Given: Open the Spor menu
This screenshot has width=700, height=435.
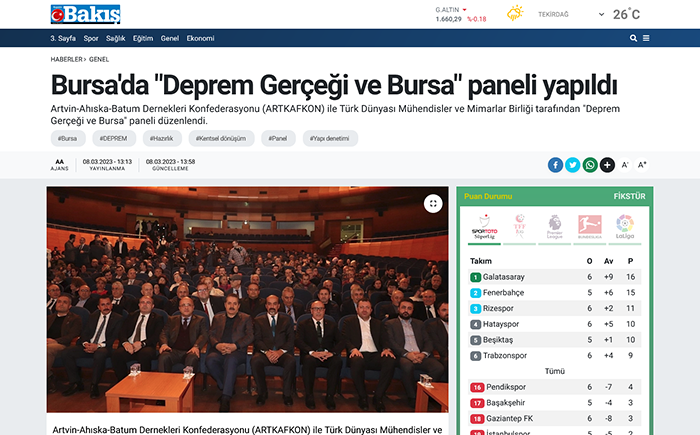Looking at the screenshot, I should click(91, 38).
